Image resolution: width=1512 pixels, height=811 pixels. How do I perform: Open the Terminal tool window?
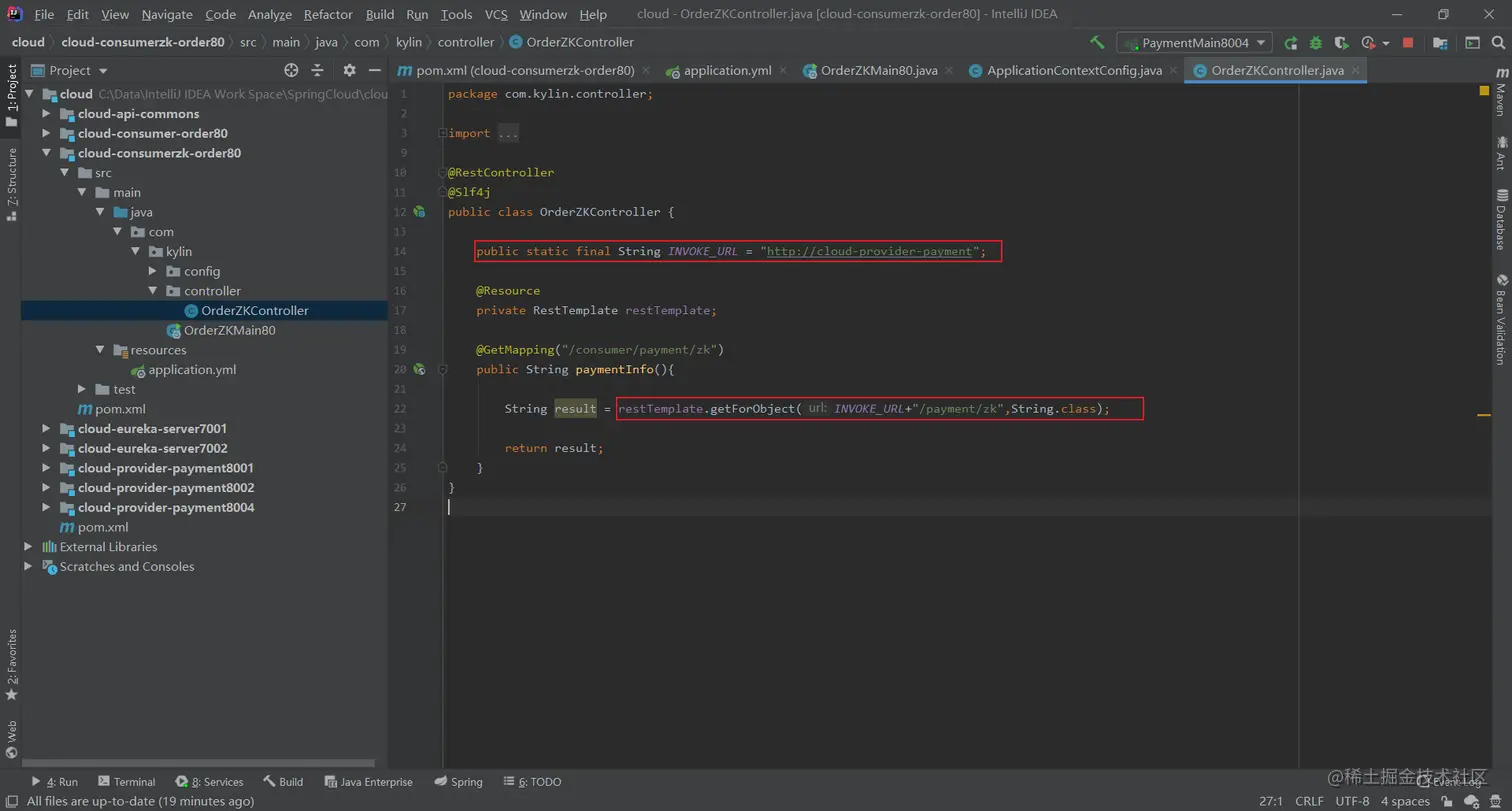pyautogui.click(x=126, y=782)
